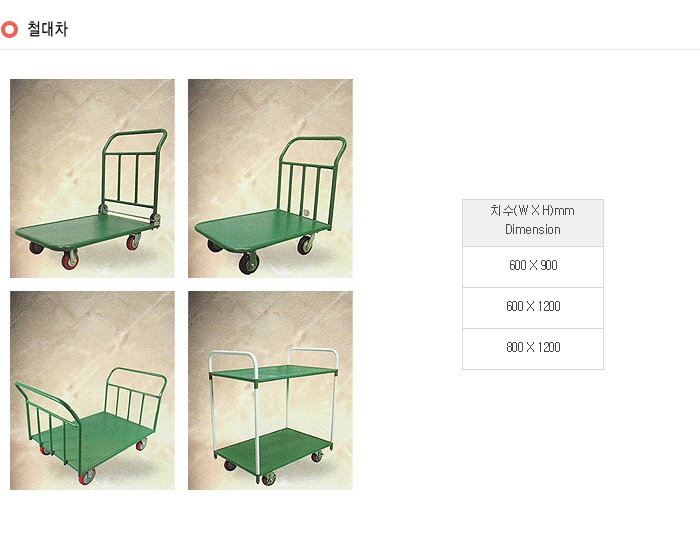
Task: Select the 600 X 900 dimension row
Action: click(533, 266)
